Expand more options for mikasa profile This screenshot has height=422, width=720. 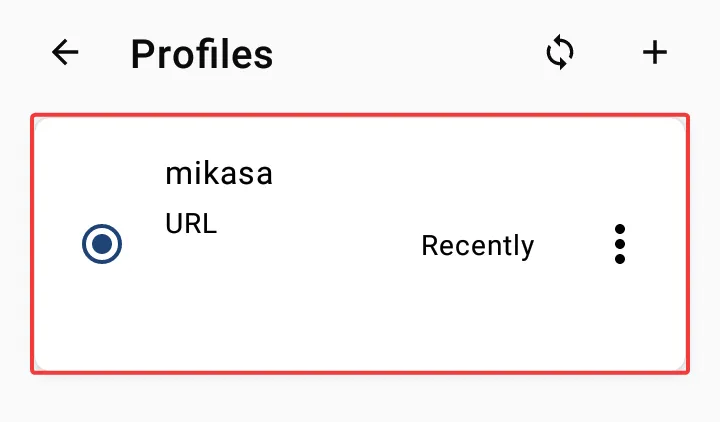(x=619, y=244)
